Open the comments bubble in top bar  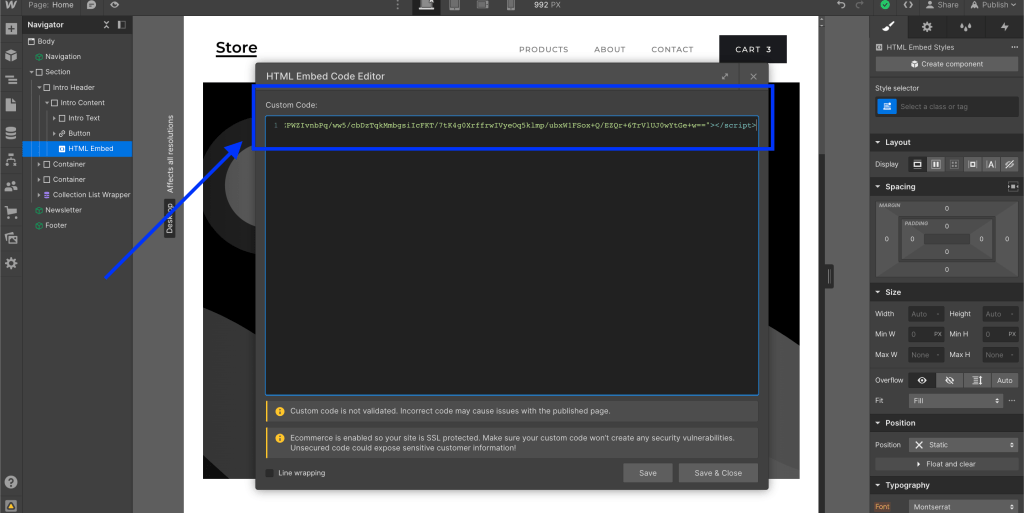91,5
